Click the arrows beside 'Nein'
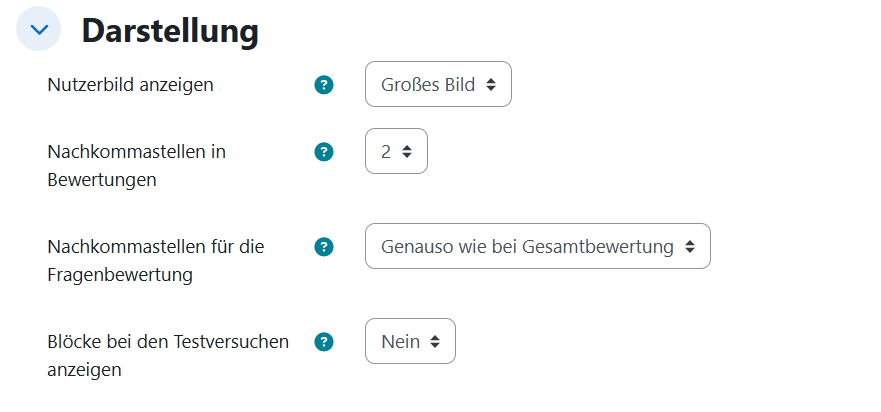This screenshot has width=881, height=412. [435, 342]
